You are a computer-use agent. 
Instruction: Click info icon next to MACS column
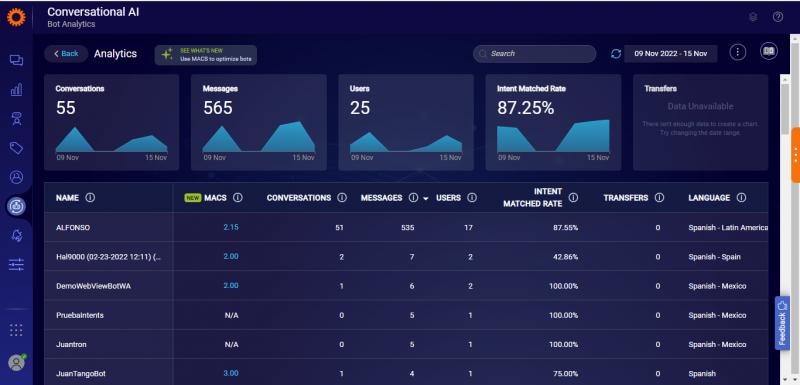237,197
